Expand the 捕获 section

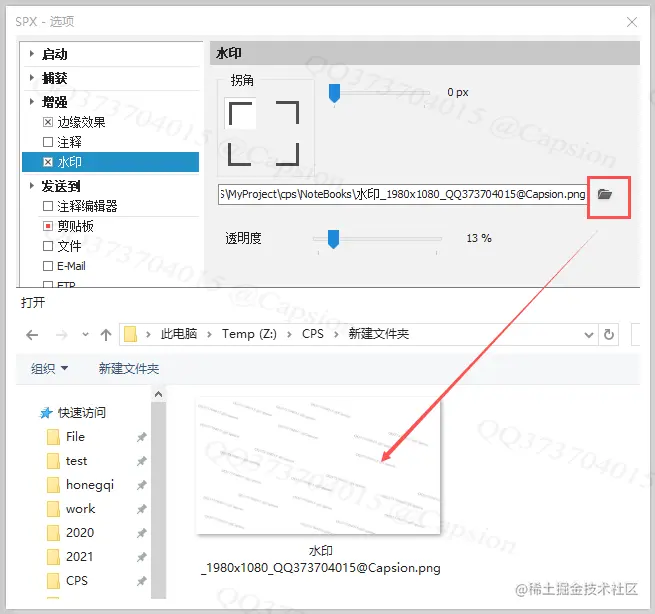(x=32, y=77)
